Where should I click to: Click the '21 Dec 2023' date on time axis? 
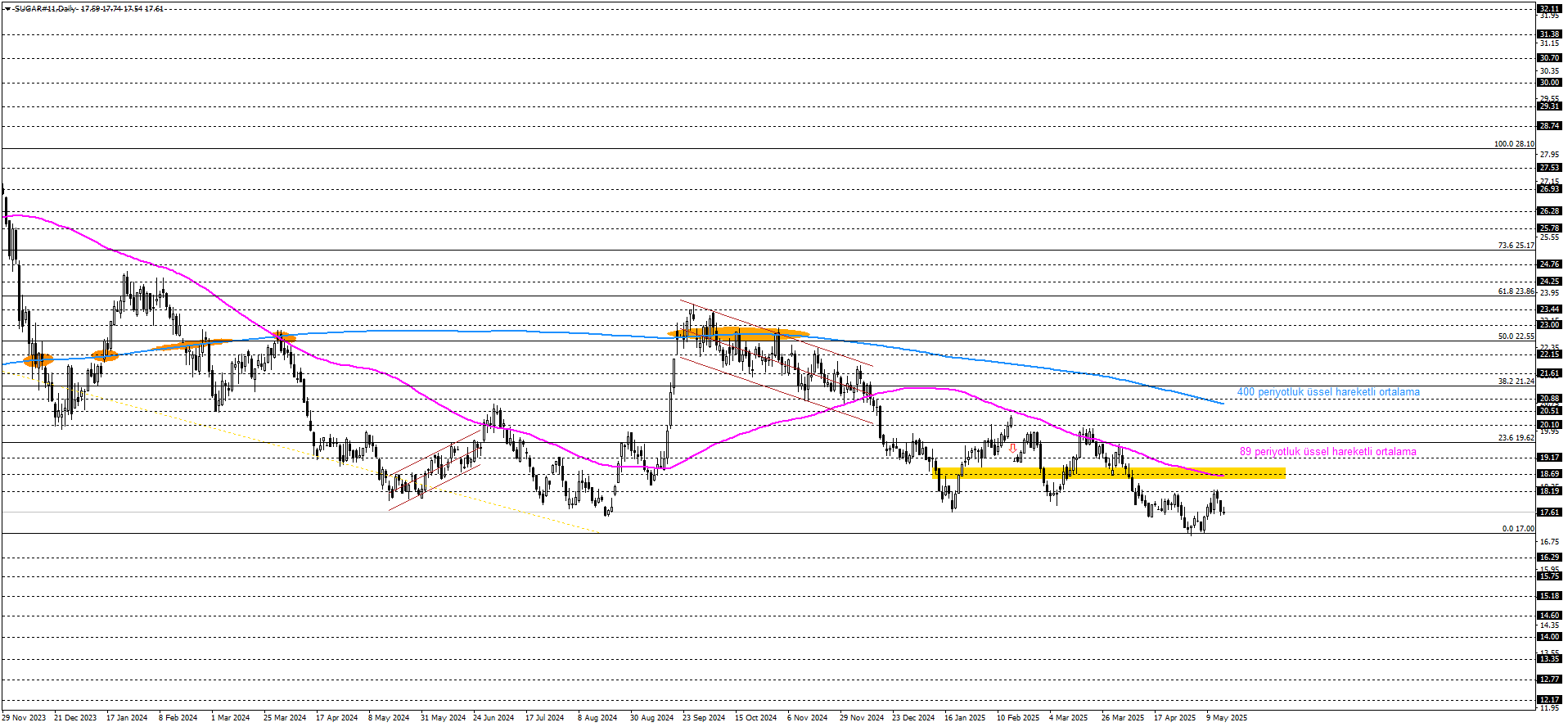(x=75, y=718)
